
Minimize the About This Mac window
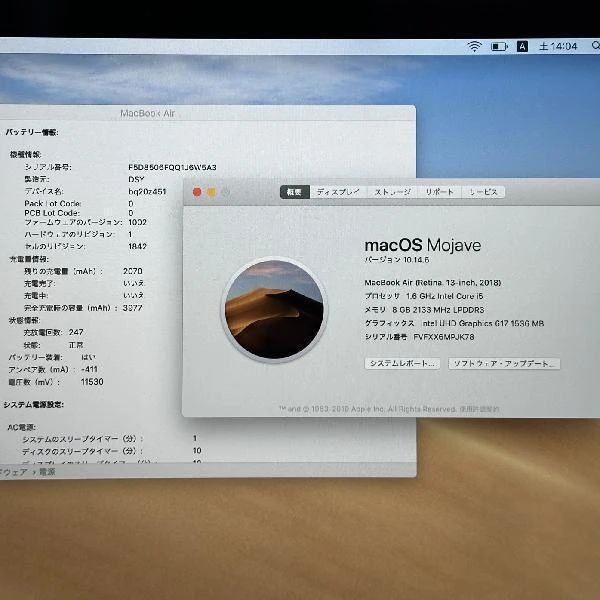click(x=212, y=192)
